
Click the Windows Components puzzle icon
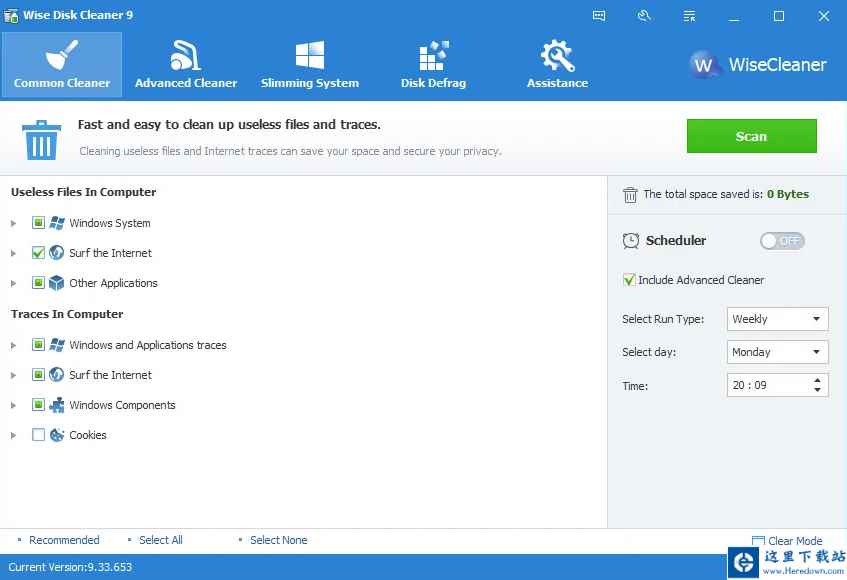tap(57, 404)
